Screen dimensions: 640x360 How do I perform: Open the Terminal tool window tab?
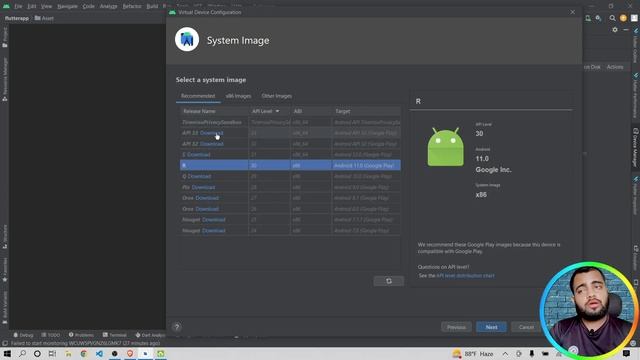pos(115,335)
